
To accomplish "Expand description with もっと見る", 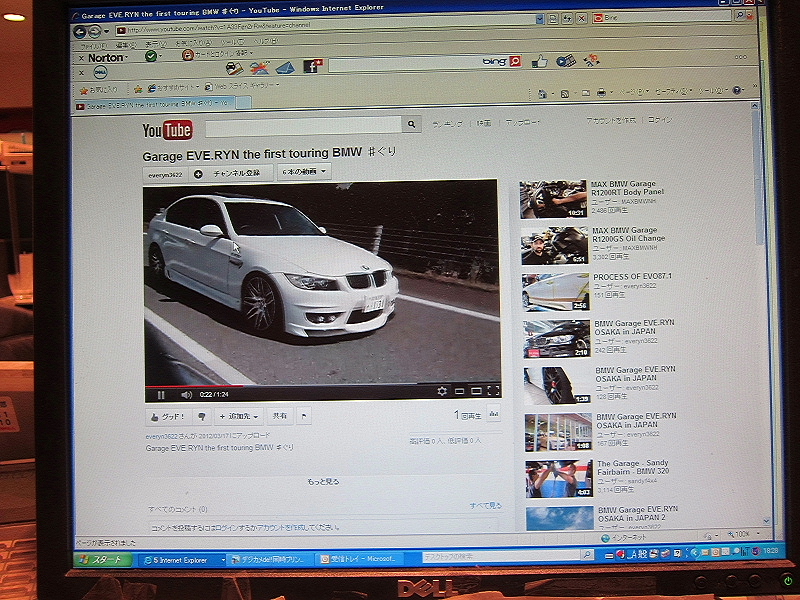I will 323,481.
